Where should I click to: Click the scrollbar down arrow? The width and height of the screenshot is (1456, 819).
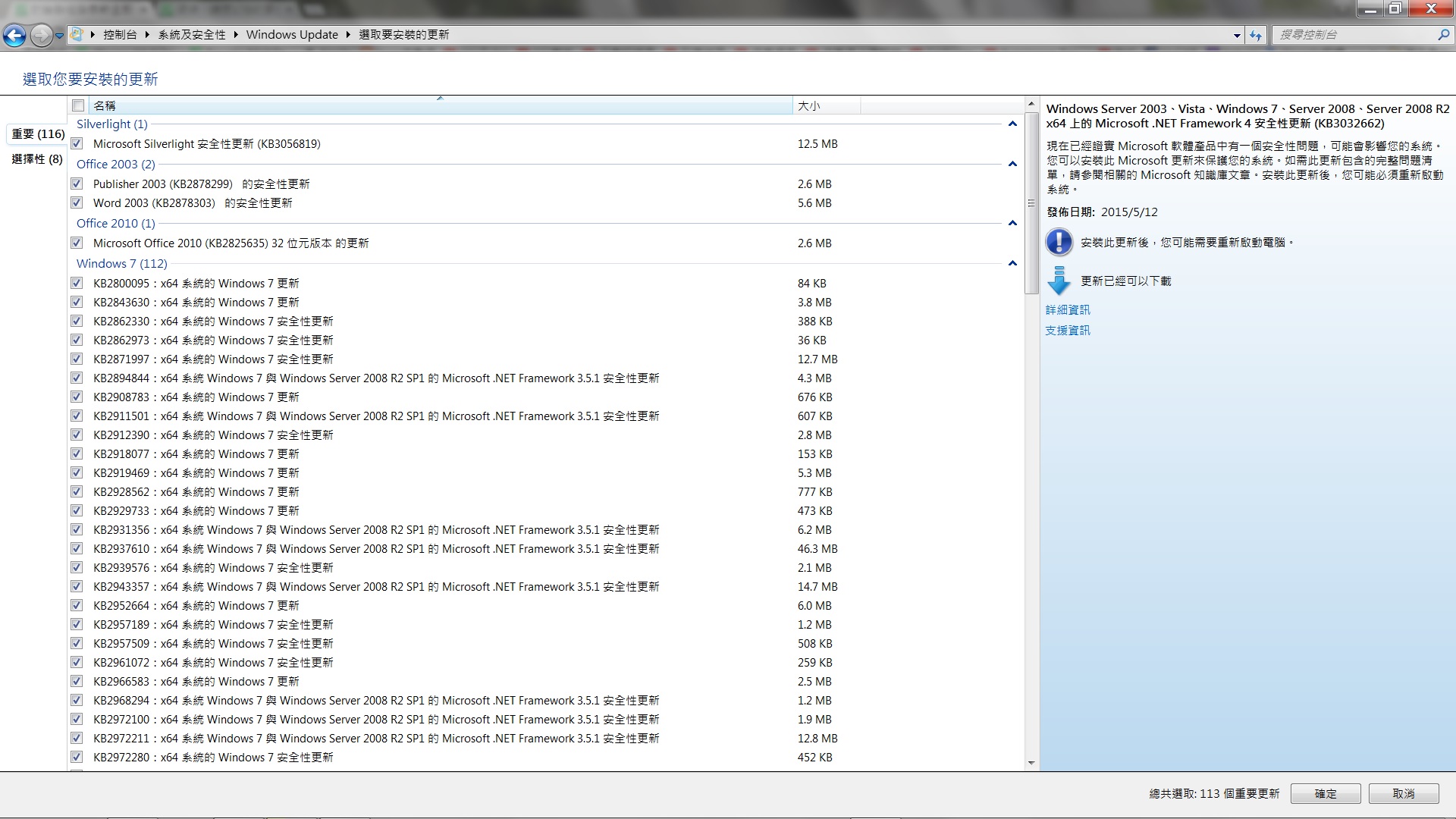coord(1031,763)
